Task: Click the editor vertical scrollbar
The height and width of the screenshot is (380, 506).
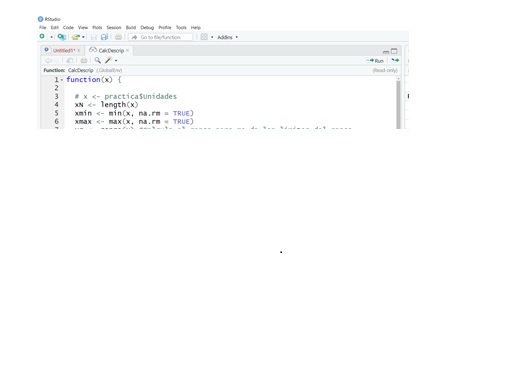Action: (398, 102)
